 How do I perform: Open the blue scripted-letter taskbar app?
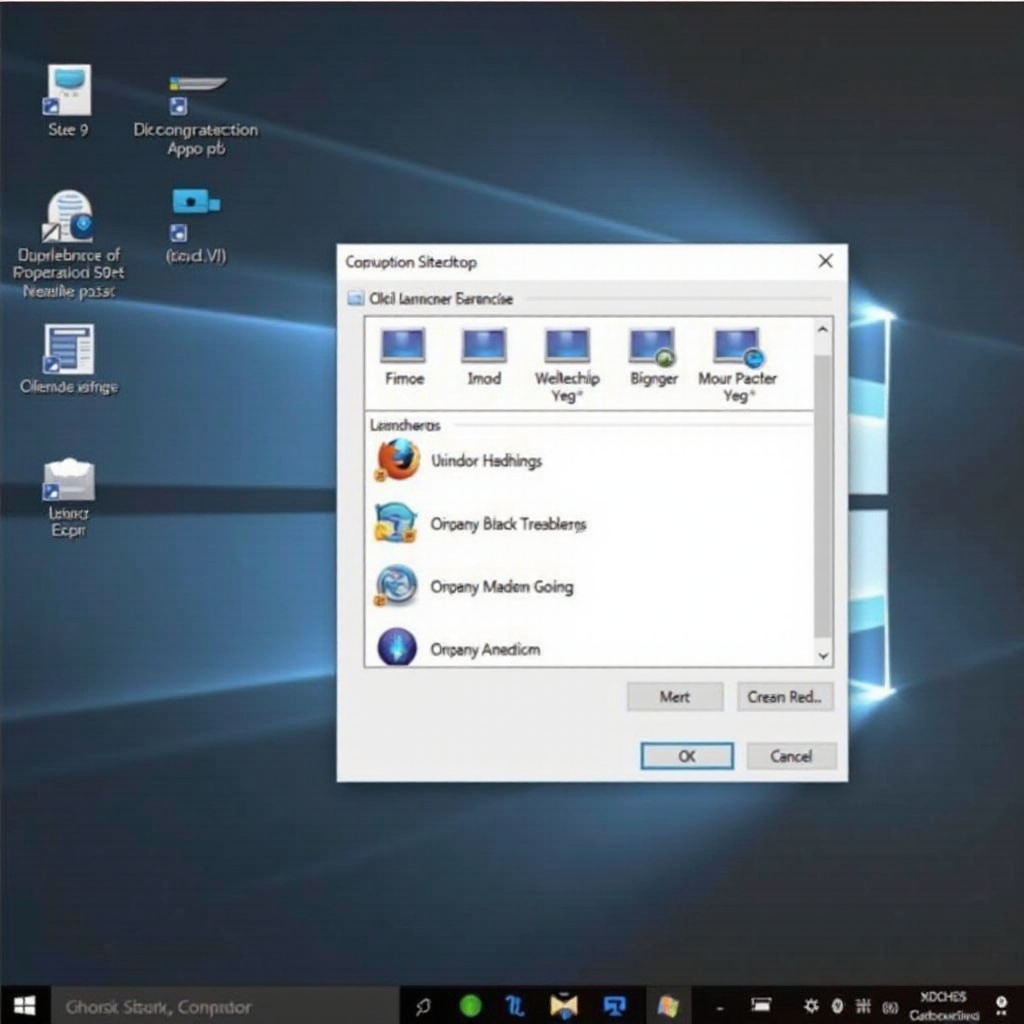515,1006
